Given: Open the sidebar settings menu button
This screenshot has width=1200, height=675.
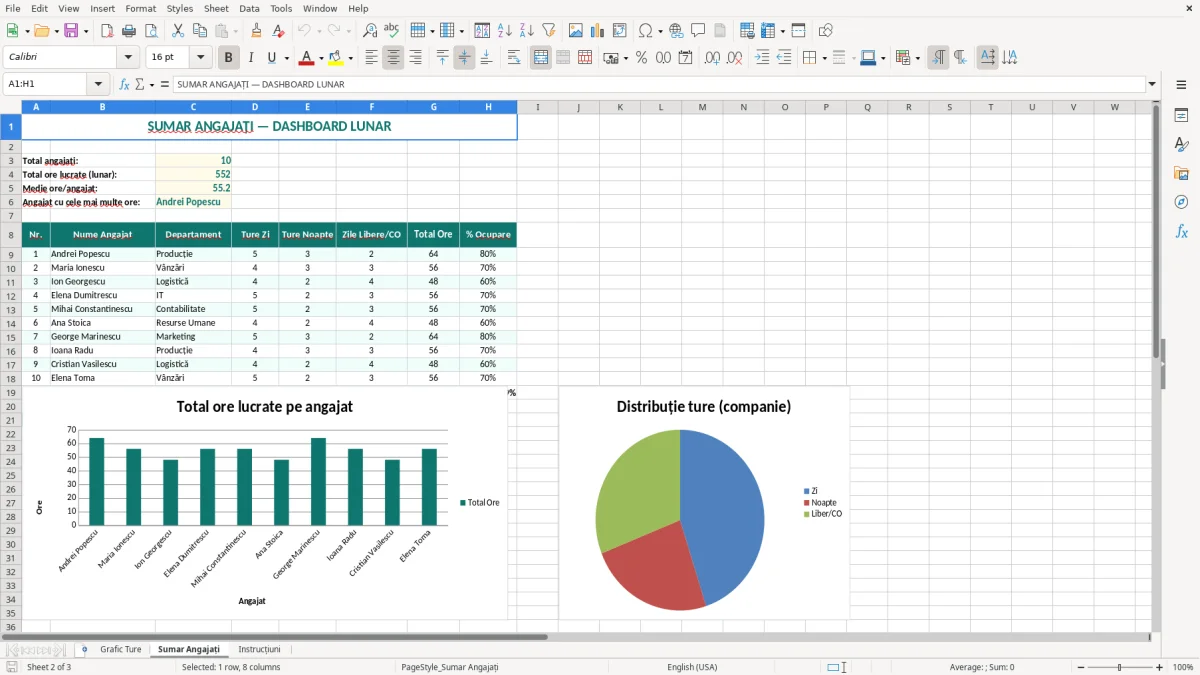Looking at the screenshot, I should pos(1181,85).
